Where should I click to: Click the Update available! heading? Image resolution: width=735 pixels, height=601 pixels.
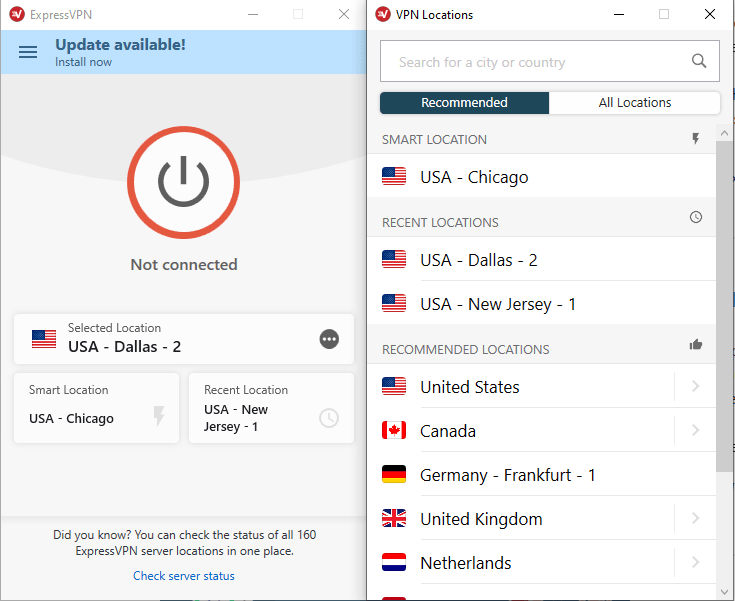click(120, 45)
